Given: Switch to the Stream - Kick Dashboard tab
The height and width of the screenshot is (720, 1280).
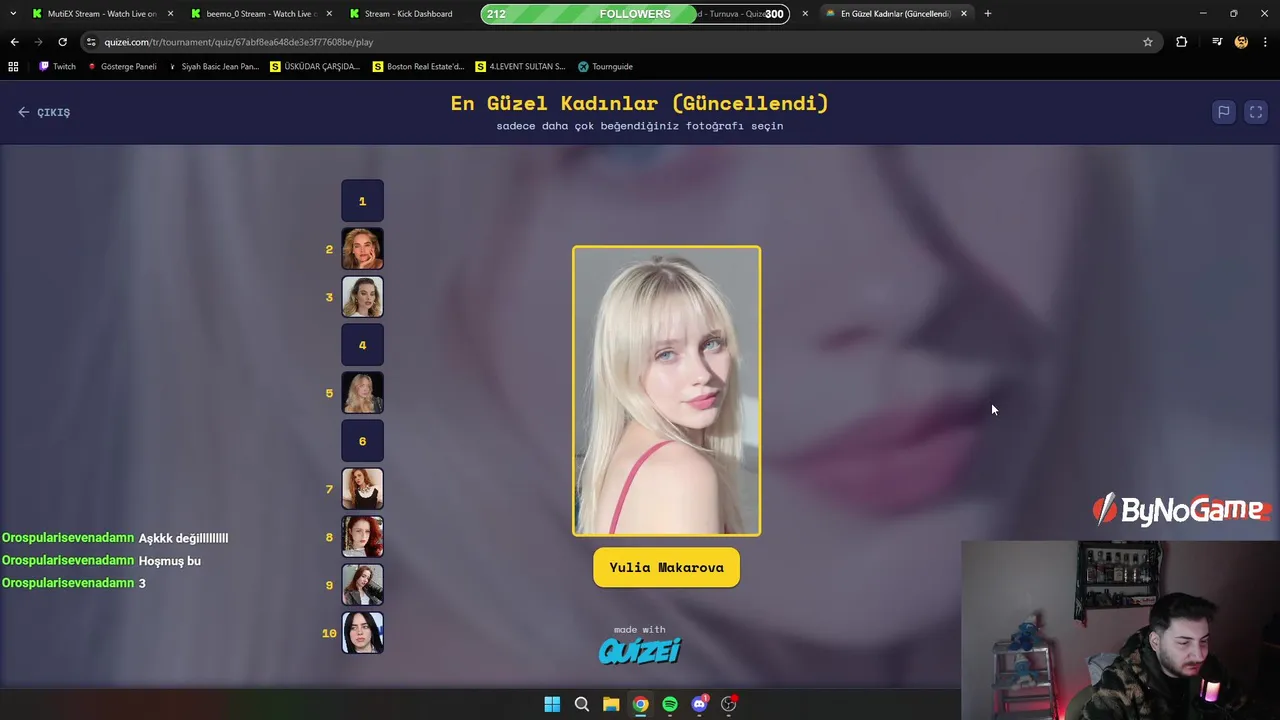Looking at the screenshot, I should click(x=408, y=14).
